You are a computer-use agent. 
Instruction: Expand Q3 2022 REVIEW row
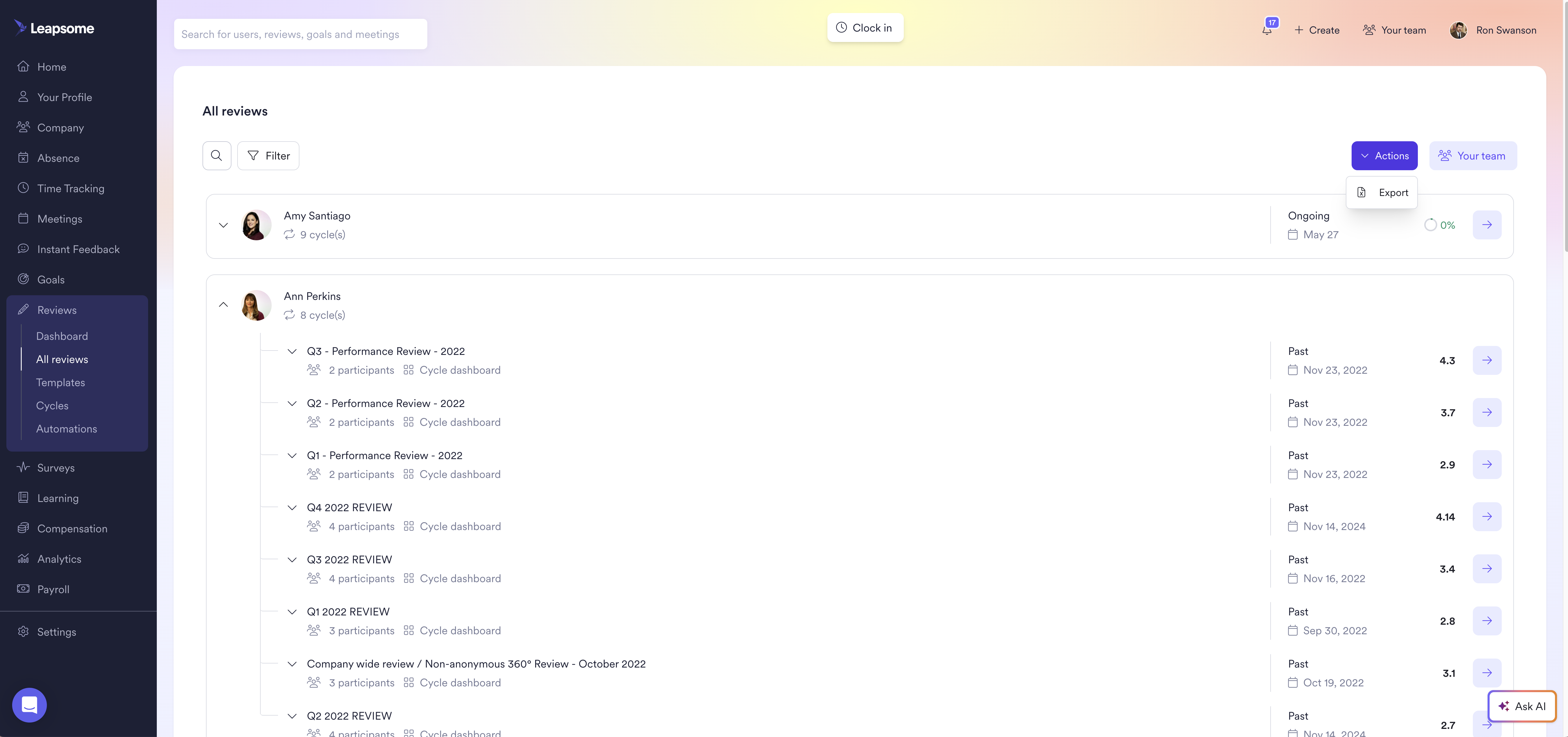point(292,560)
